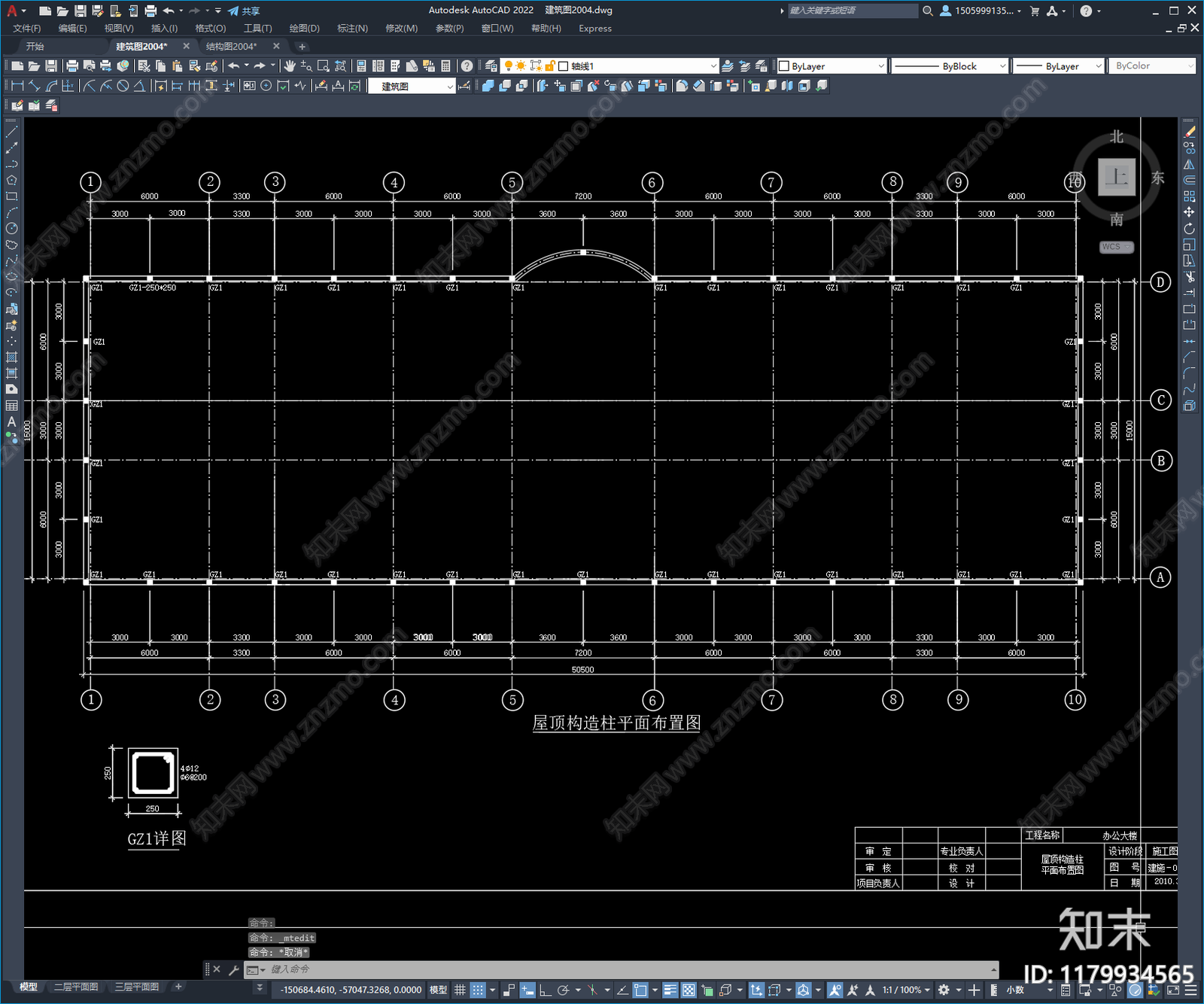
Task: Click the Help question mark in the toolbar
Action: point(467,66)
